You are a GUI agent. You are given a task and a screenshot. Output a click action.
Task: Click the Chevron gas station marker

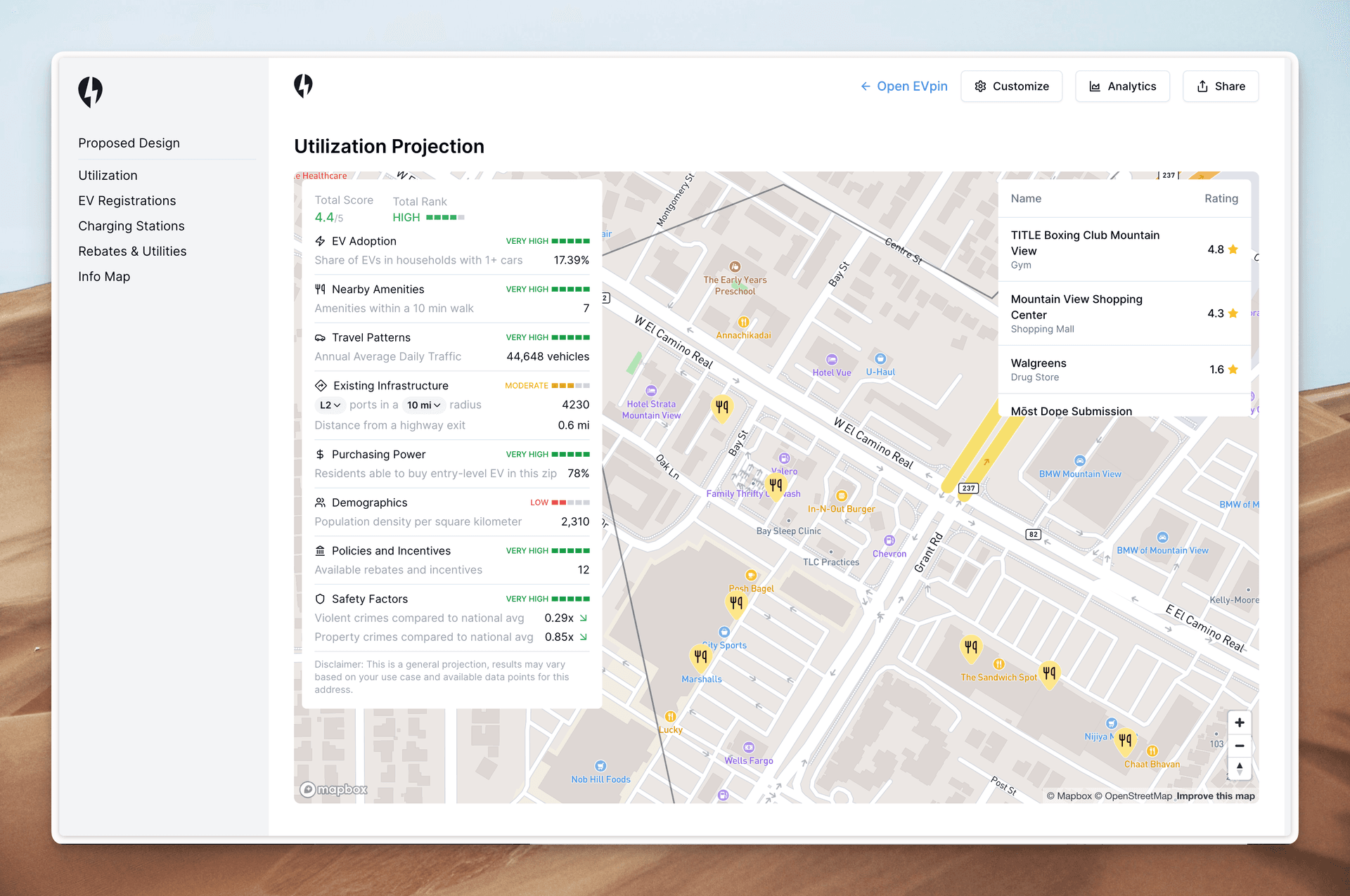click(889, 540)
